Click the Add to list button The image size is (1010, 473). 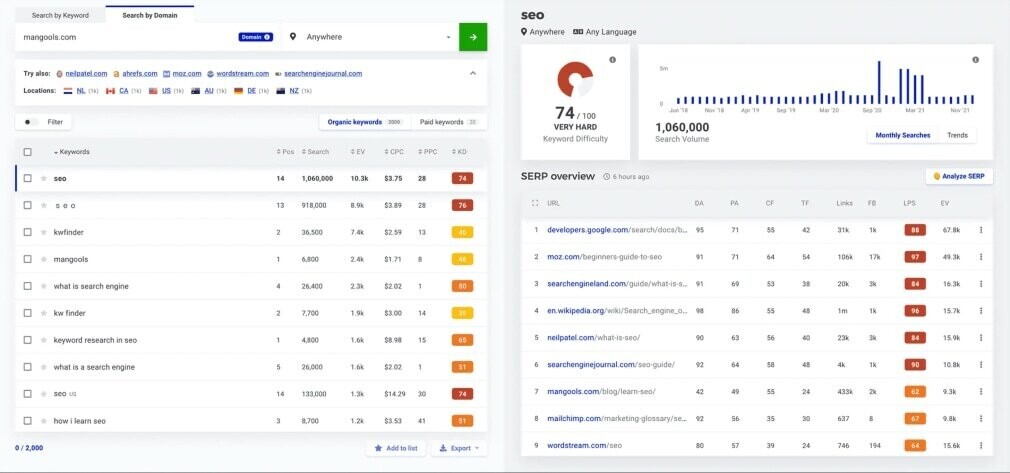tap(395, 448)
